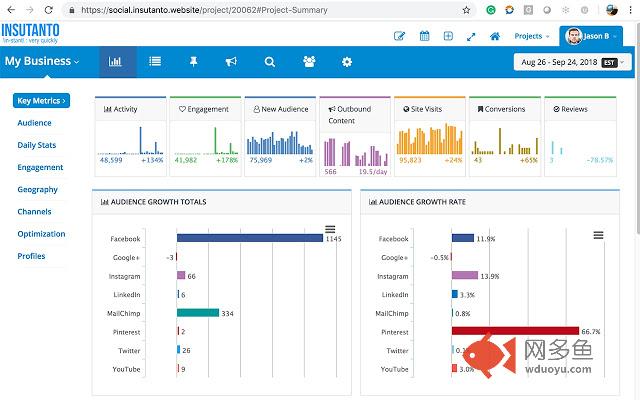Open the Outbound Content metric card
The height and width of the screenshot is (400, 640).
click(355, 137)
